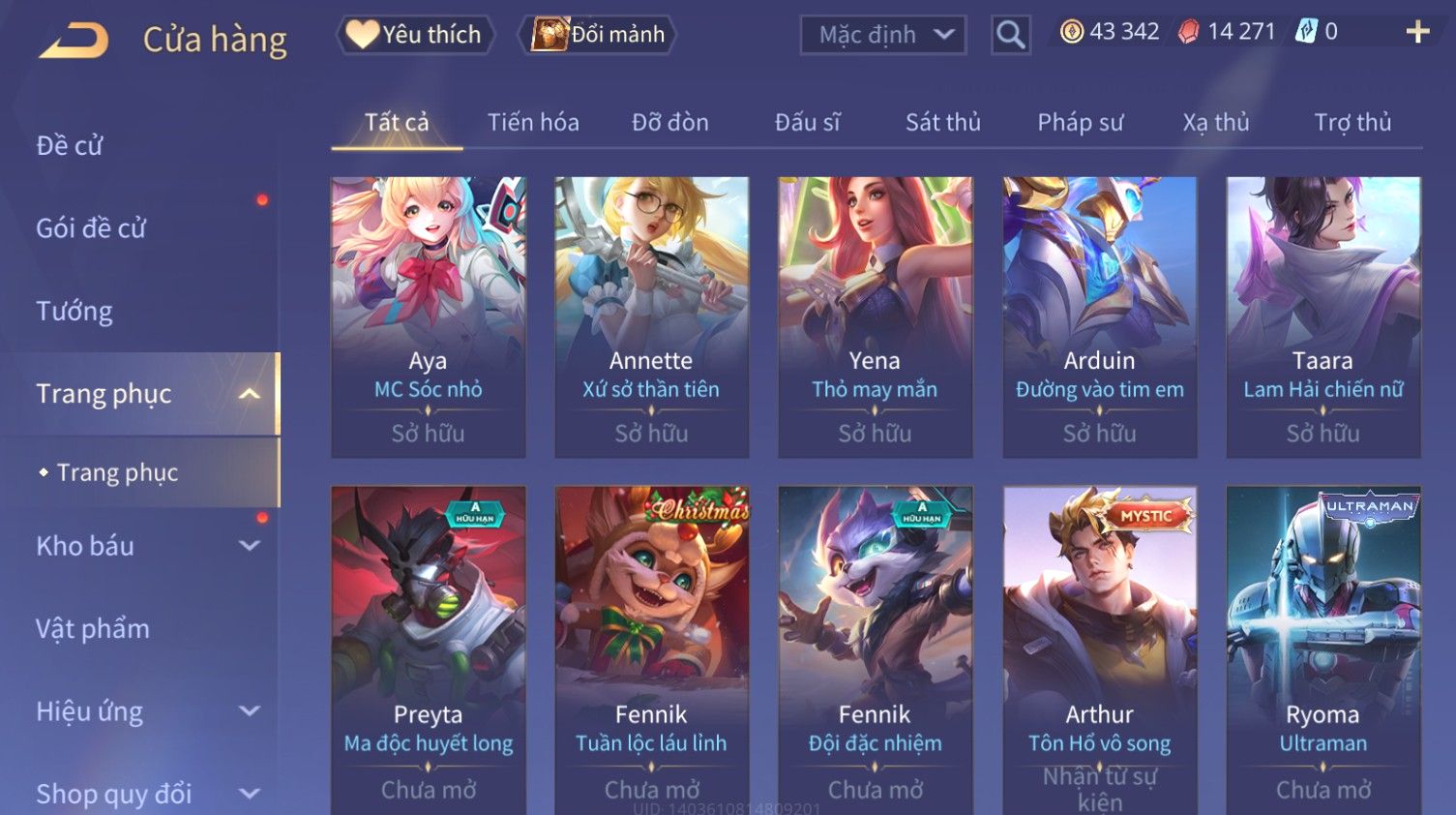Click the blue voucher currency icon
1456x815 pixels.
point(1306,32)
